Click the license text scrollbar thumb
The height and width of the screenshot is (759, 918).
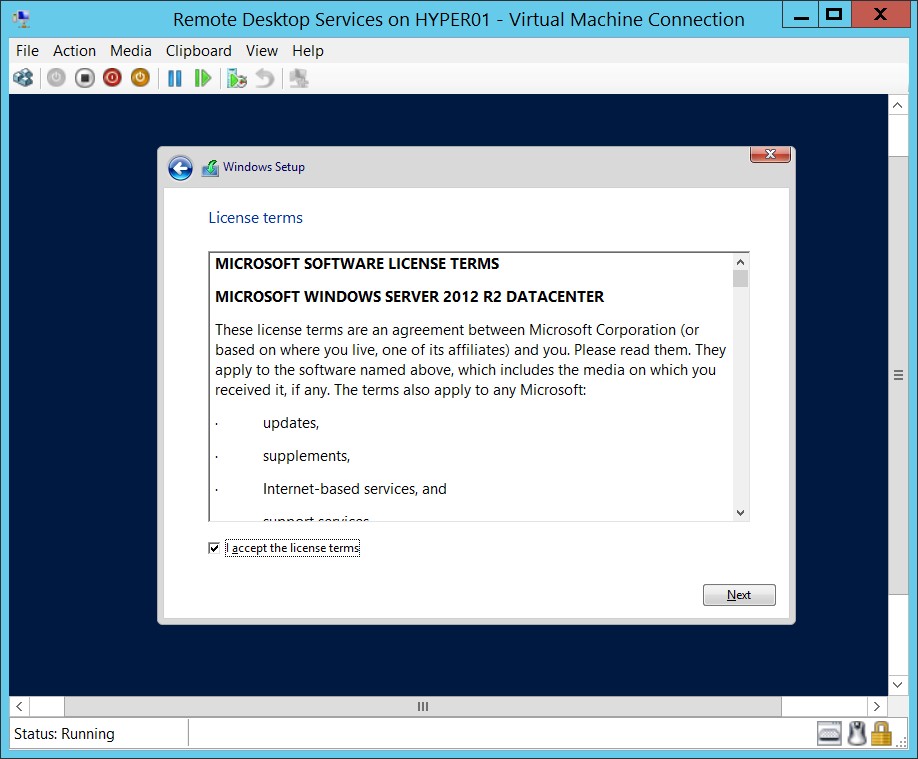(x=741, y=278)
